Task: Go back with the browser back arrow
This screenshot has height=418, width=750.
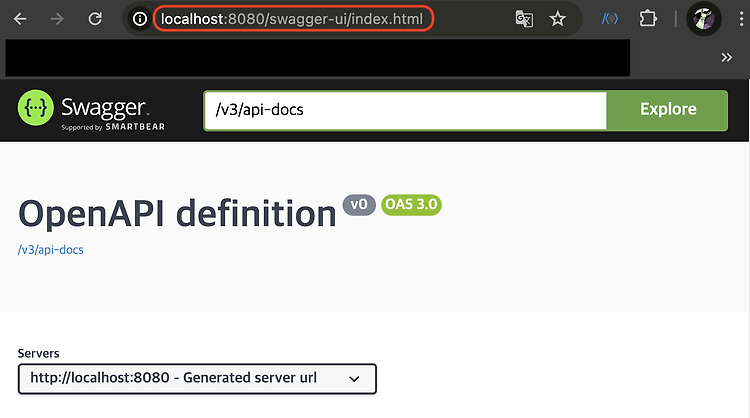Action: [20, 19]
